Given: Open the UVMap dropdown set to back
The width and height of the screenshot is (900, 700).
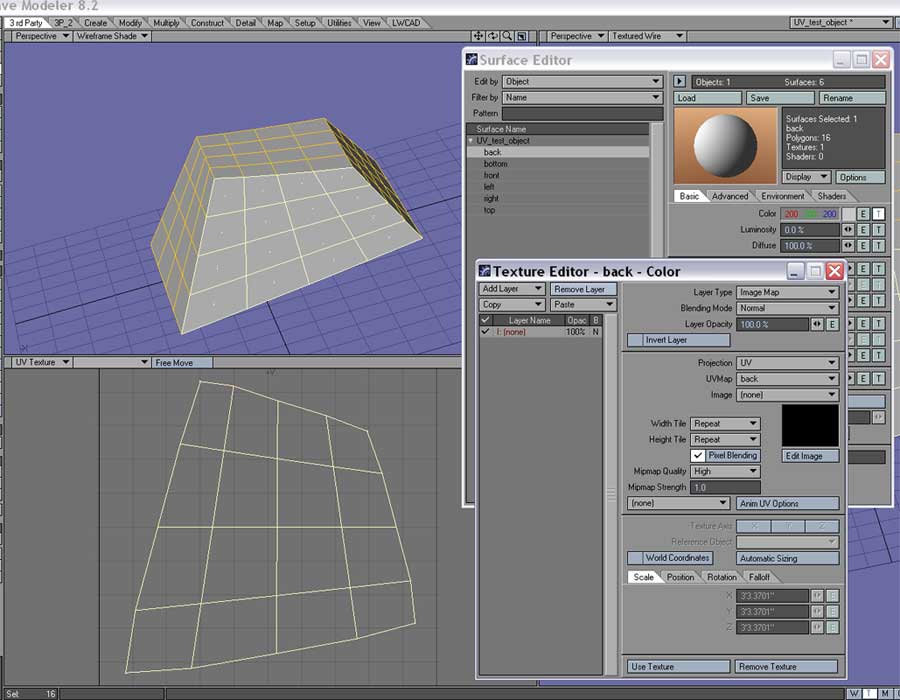Looking at the screenshot, I should [x=788, y=379].
